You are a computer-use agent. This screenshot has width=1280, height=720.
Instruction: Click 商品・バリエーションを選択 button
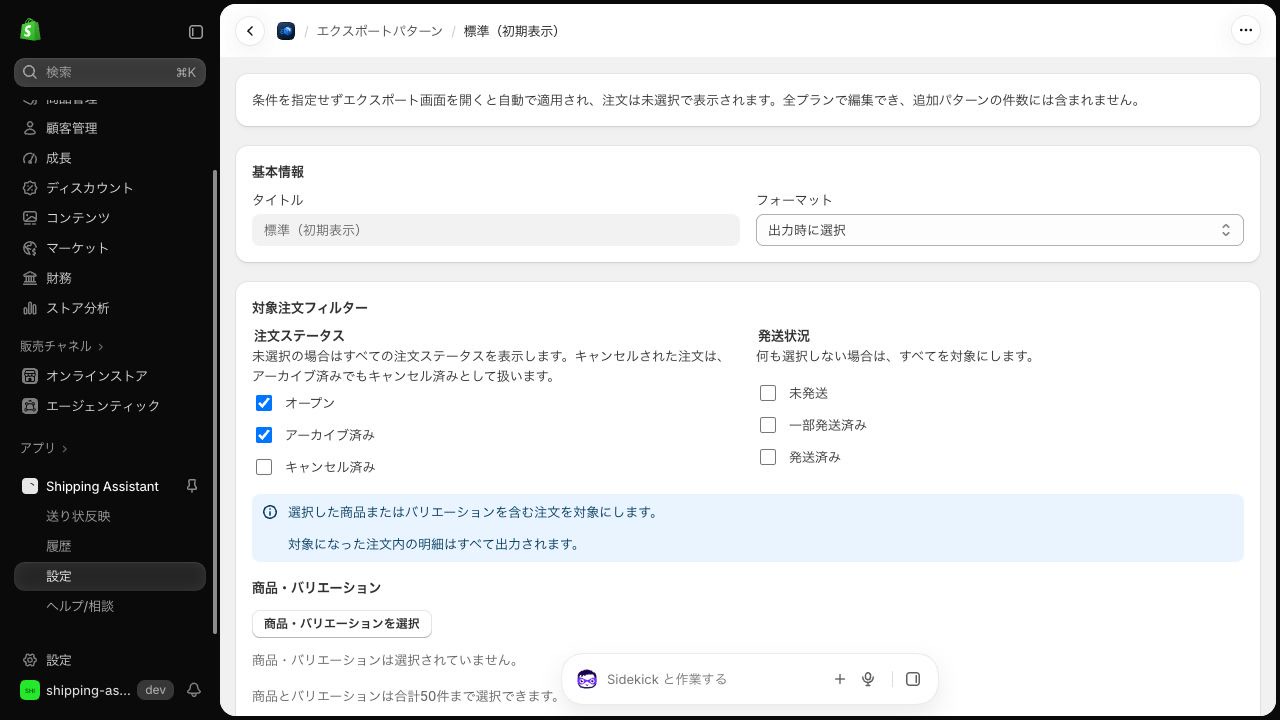(x=342, y=624)
